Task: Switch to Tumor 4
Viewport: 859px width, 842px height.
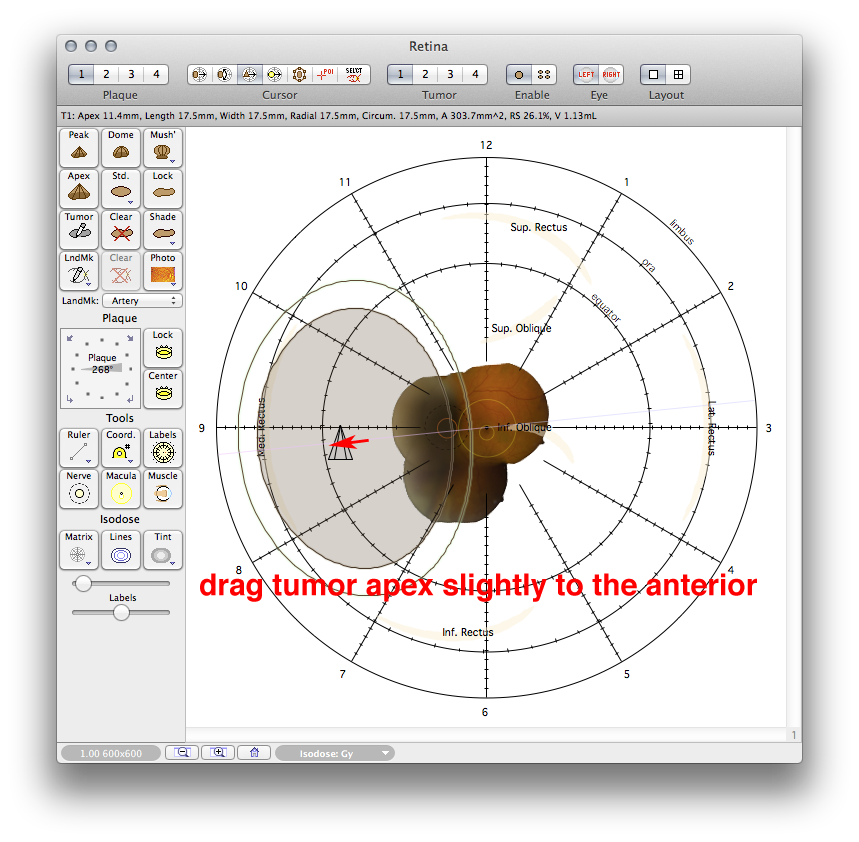Action: (x=475, y=75)
